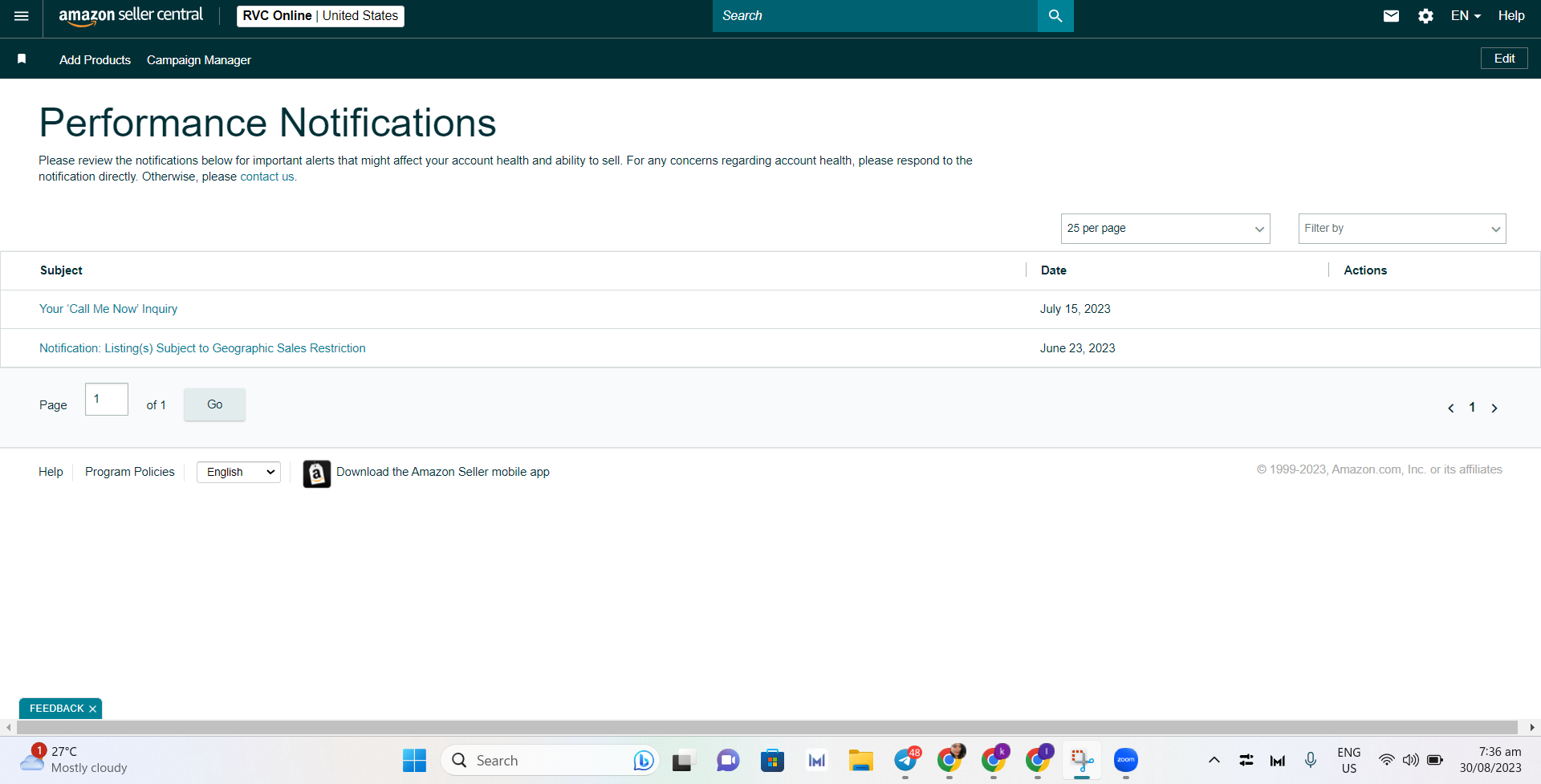Close the Feedback tab with X
Screen dimensions: 1541x784
click(93, 709)
